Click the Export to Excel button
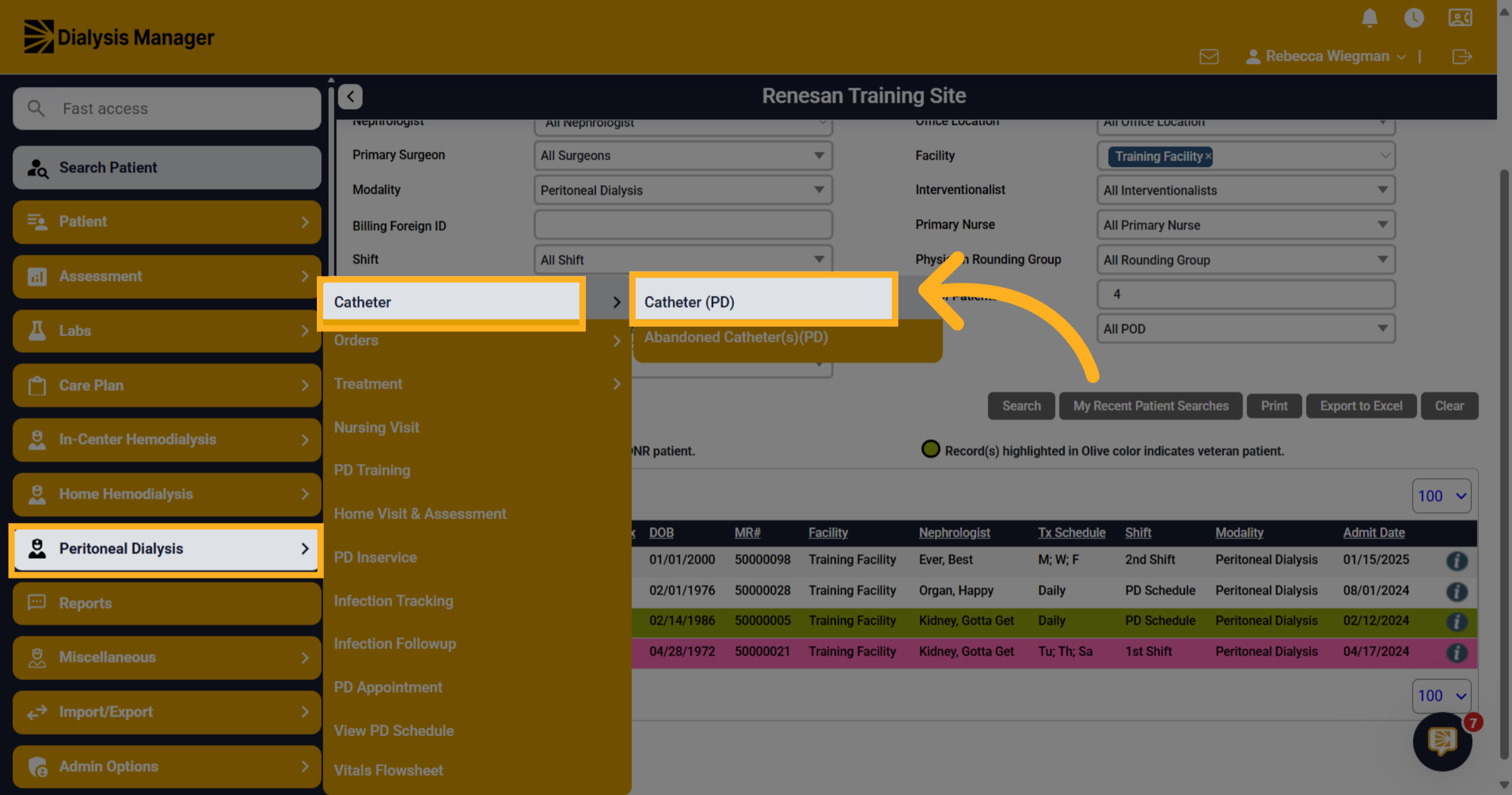Screen dimensions: 1512x795 click(x=1361, y=406)
